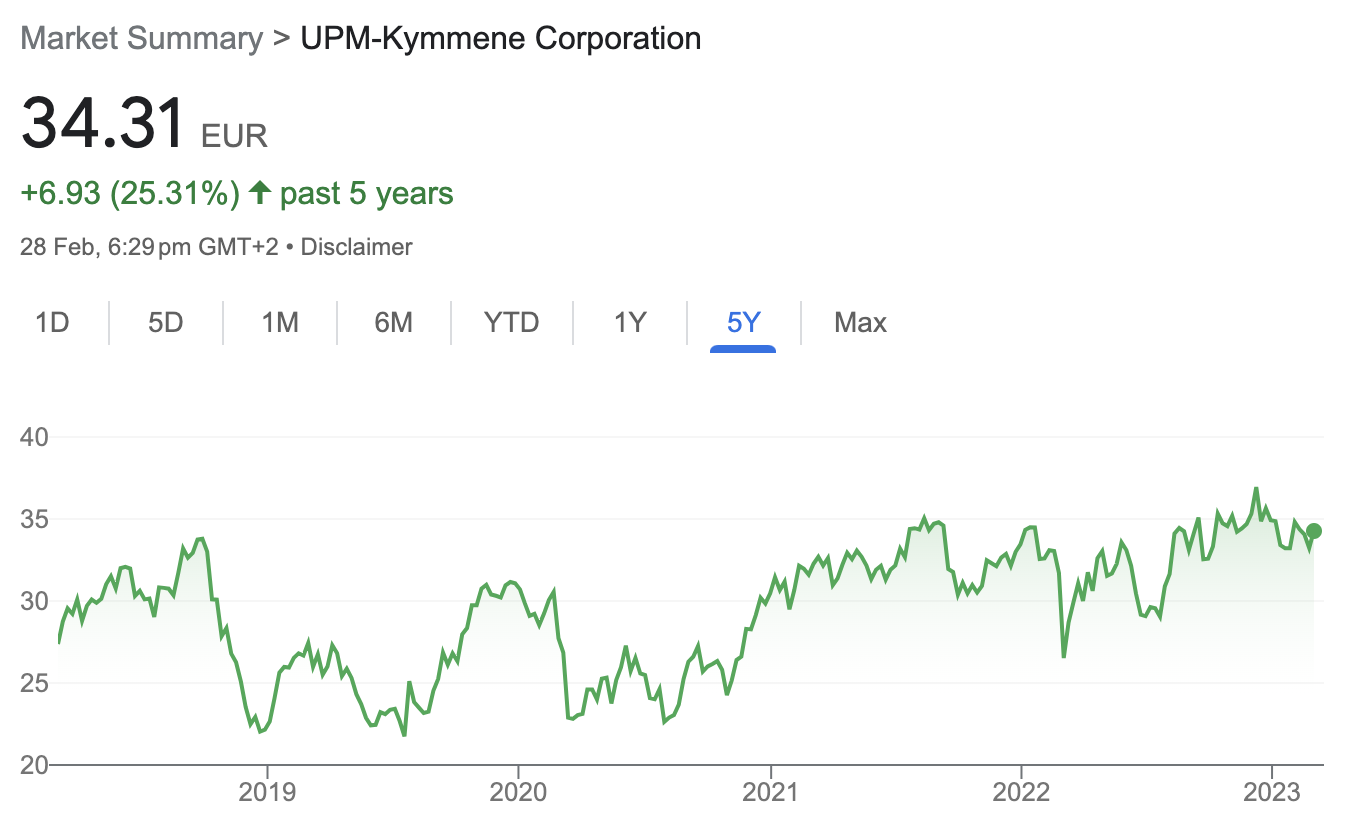This screenshot has width=1372, height=830.
Task: Click the active 5Y tab
Action: 744,323
